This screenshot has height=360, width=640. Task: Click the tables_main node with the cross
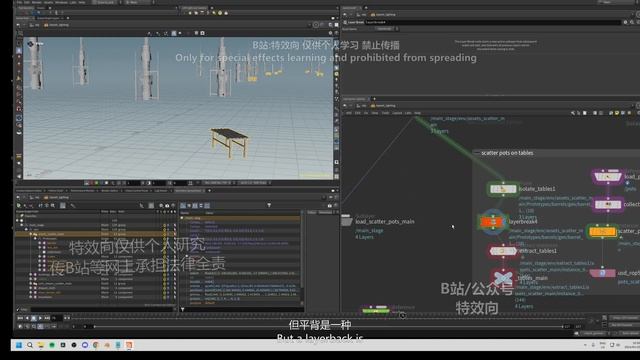503,278
